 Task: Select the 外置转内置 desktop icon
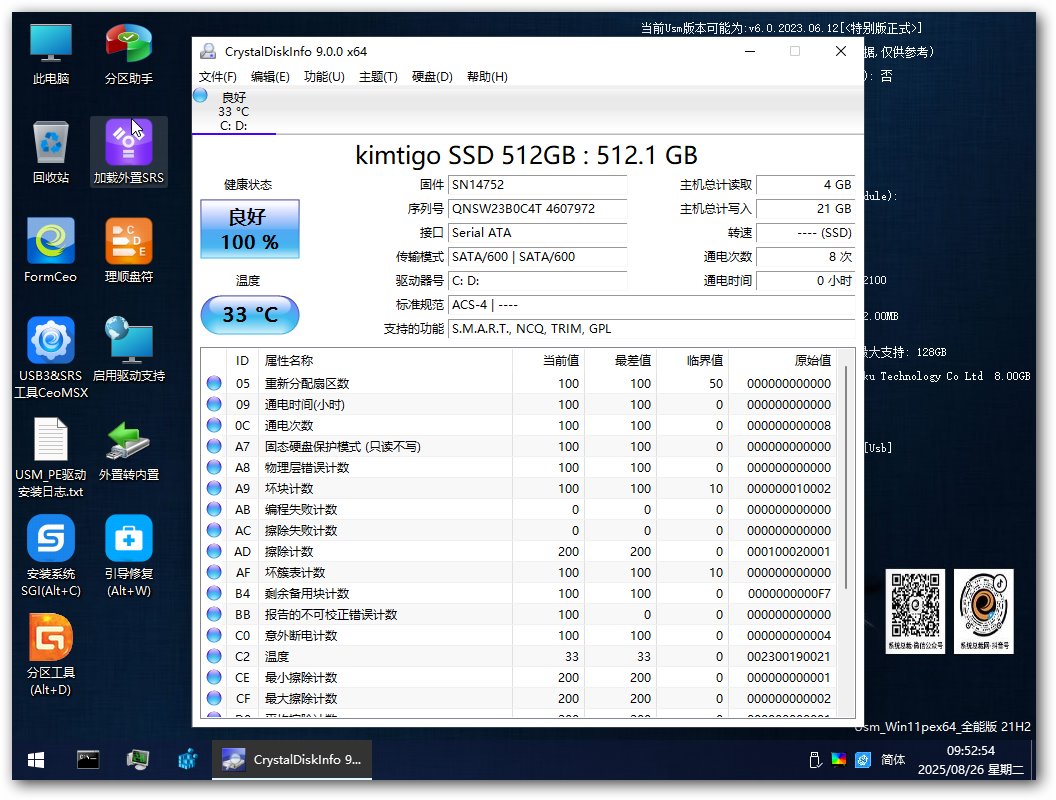129,450
